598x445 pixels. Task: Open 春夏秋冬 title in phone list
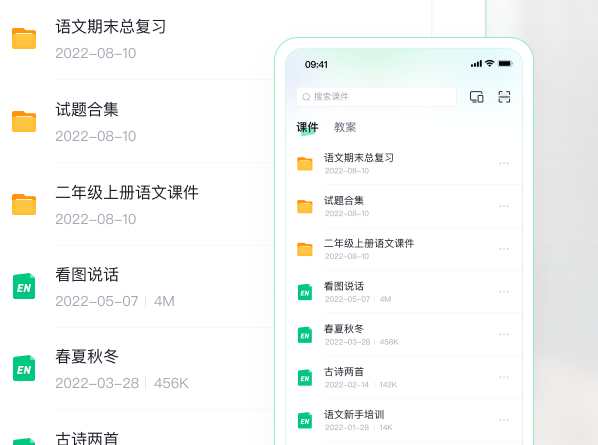click(x=344, y=329)
